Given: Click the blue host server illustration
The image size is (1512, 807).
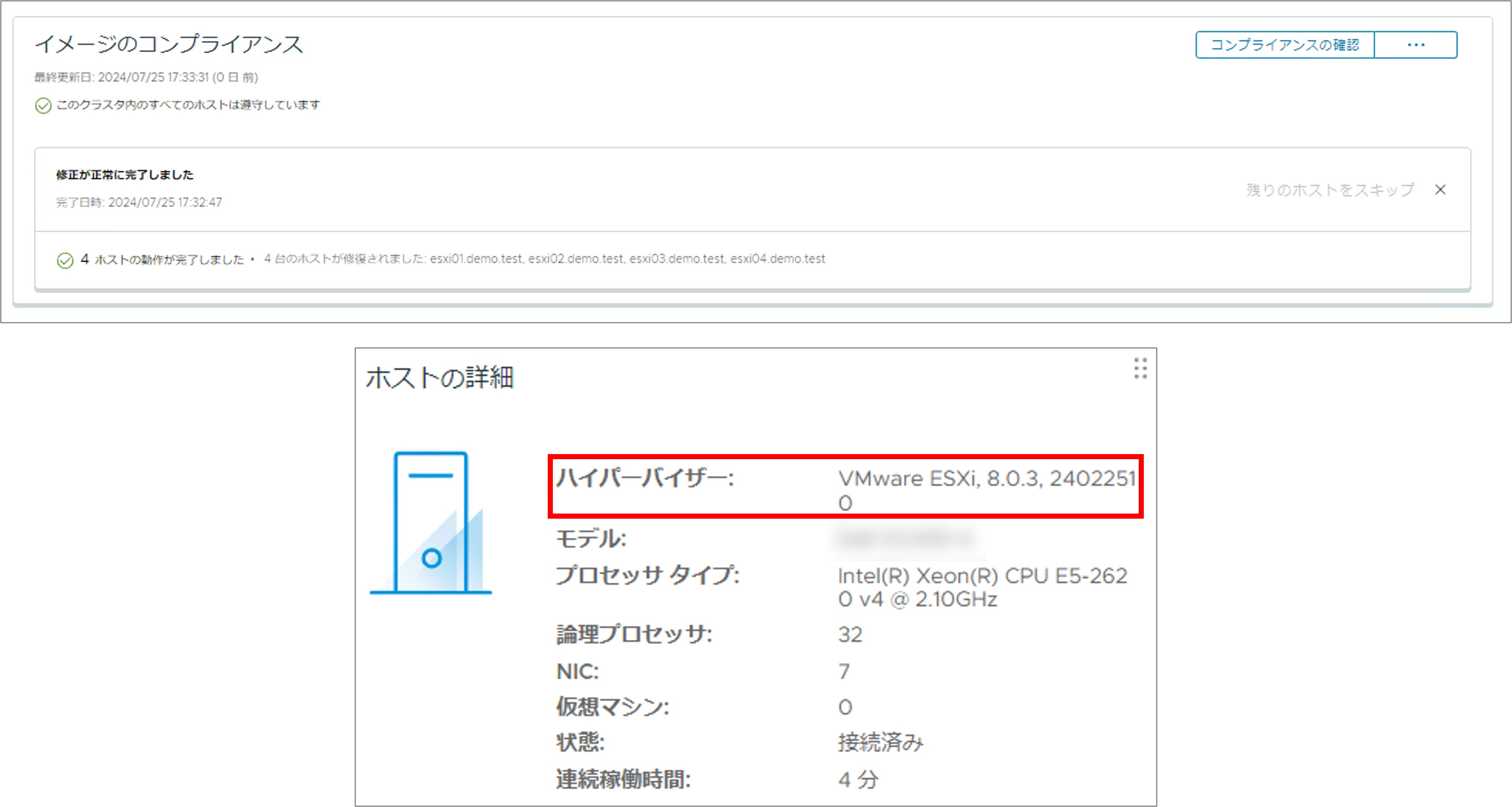Looking at the screenshot, I should (x=431, y=522).
